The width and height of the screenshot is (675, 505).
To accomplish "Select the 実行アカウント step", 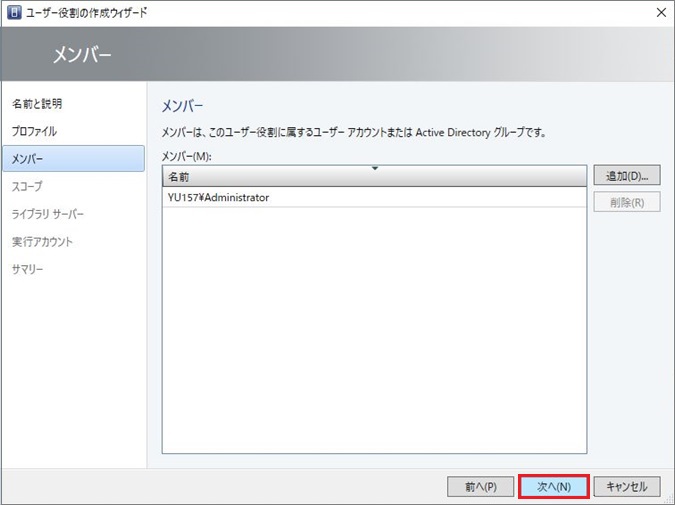I will click(x=42, y=241).
